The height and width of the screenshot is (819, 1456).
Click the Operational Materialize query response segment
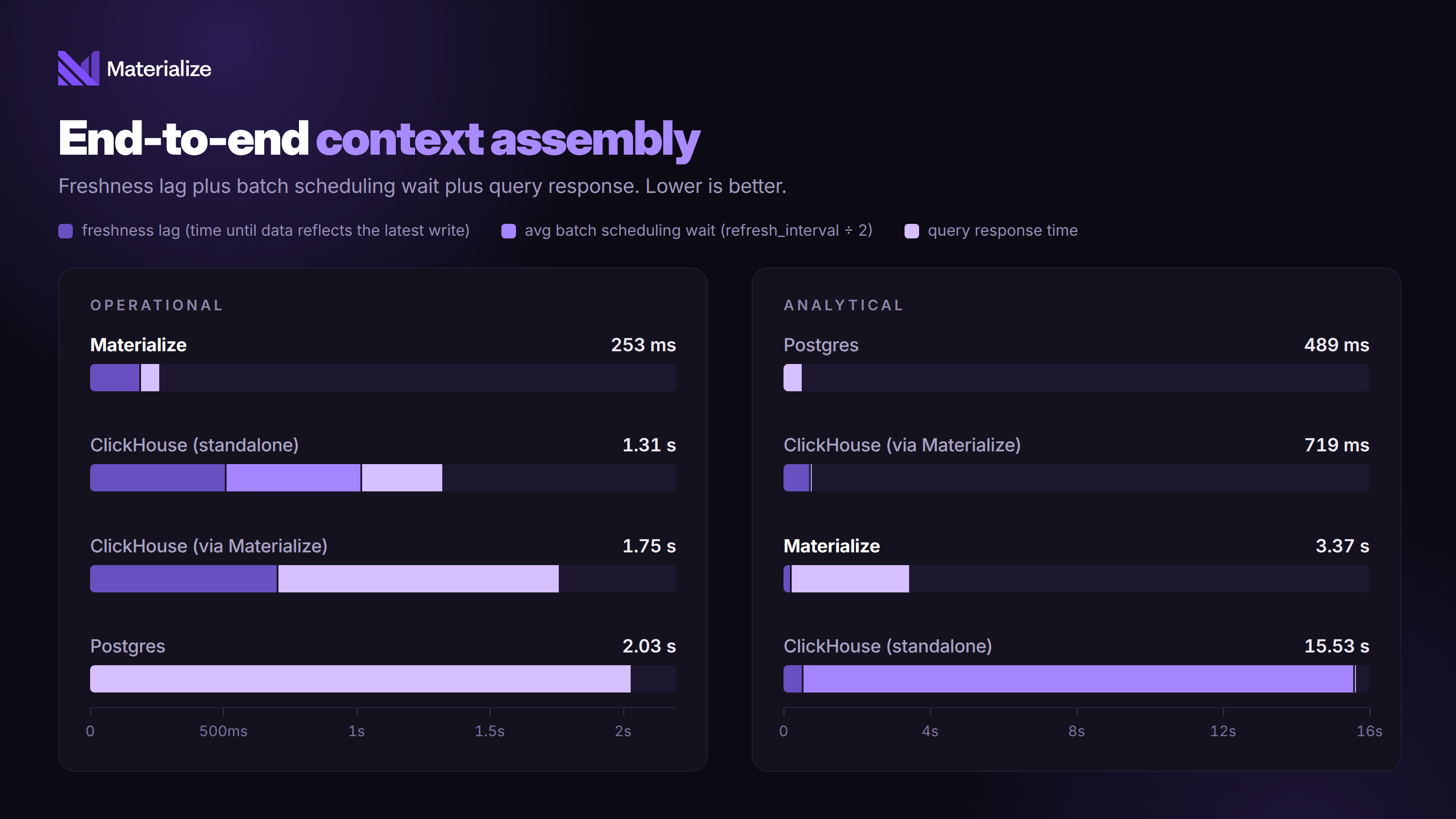click(150, 378)
